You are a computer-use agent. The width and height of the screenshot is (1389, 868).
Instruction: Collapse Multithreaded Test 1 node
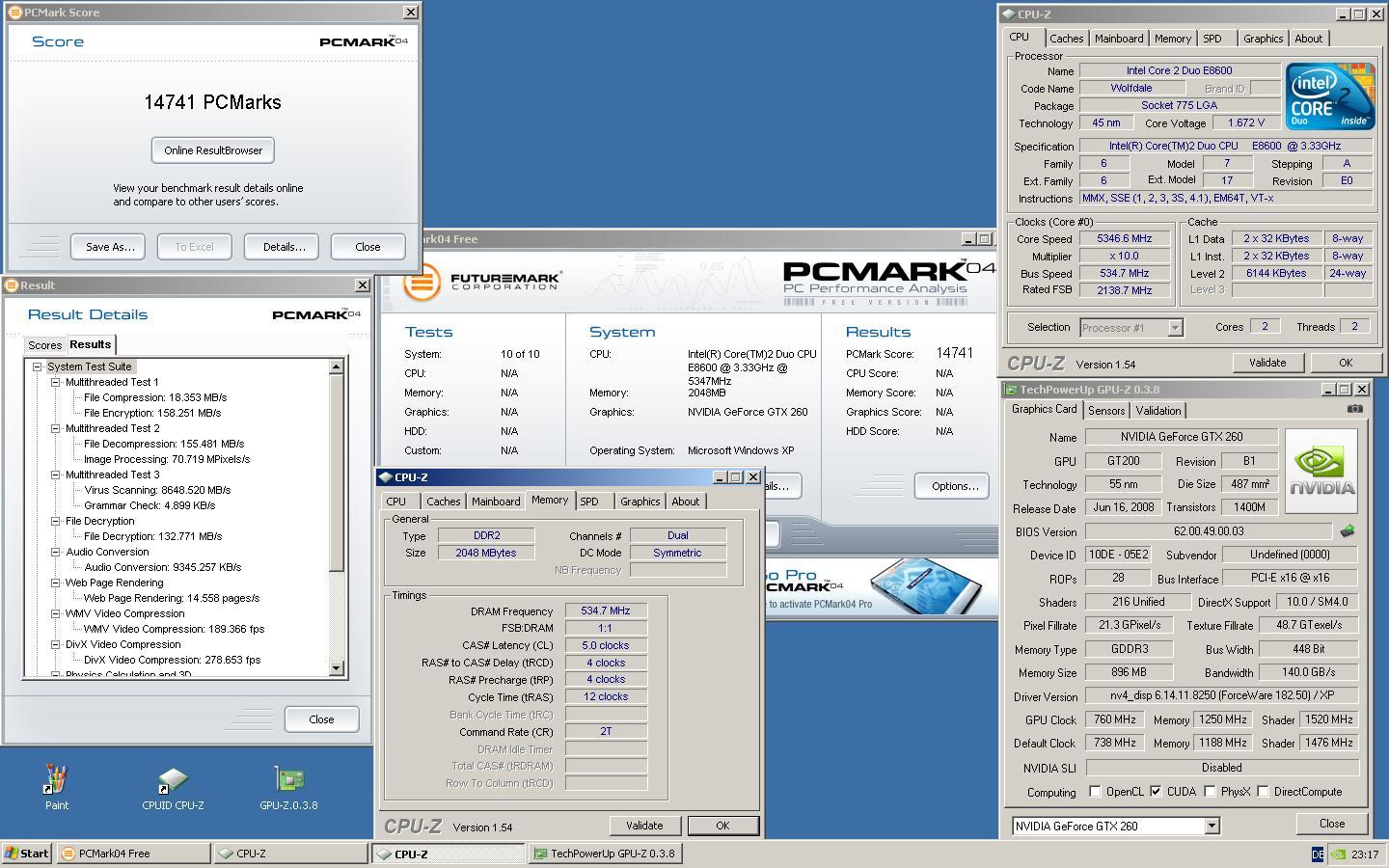click(x=55, y=382)
